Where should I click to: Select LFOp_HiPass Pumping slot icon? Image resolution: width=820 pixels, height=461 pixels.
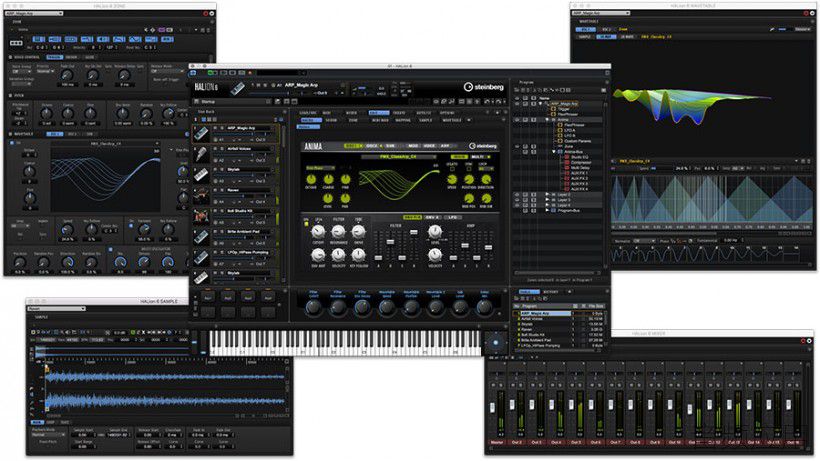(x=201, y=257)
